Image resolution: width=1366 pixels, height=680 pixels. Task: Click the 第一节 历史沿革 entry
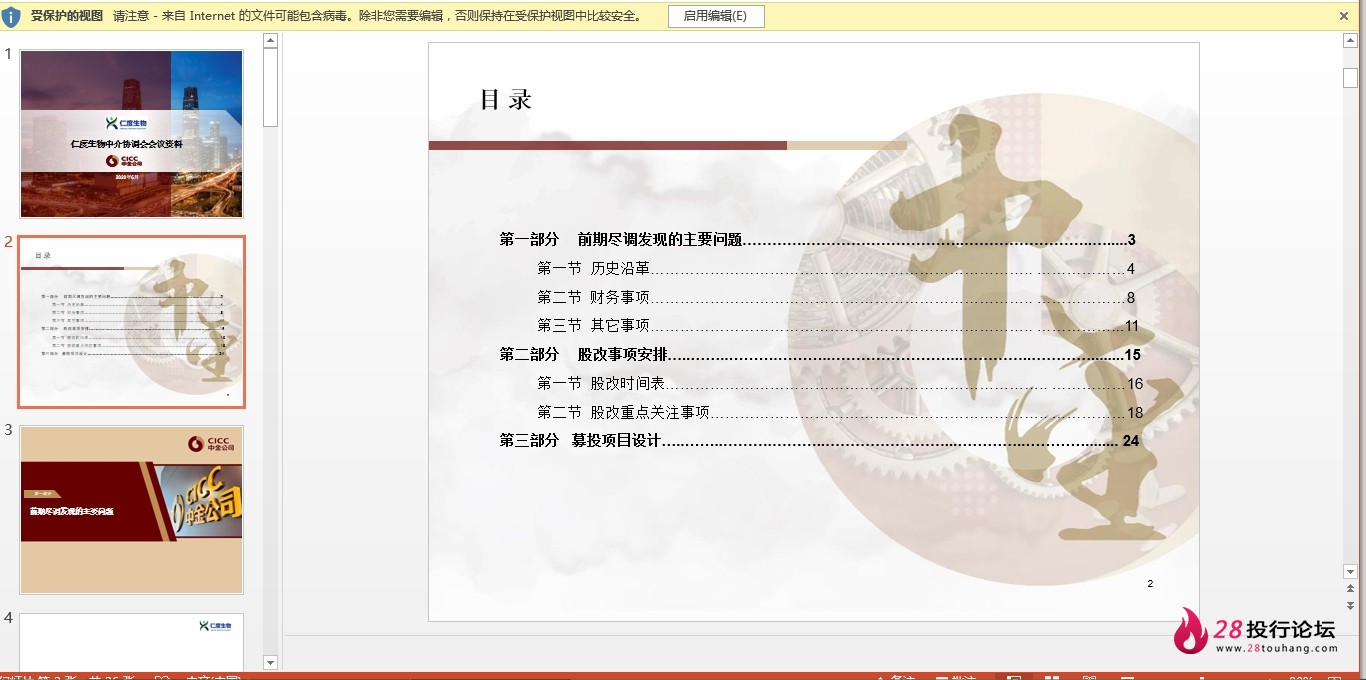coord(836,268)
